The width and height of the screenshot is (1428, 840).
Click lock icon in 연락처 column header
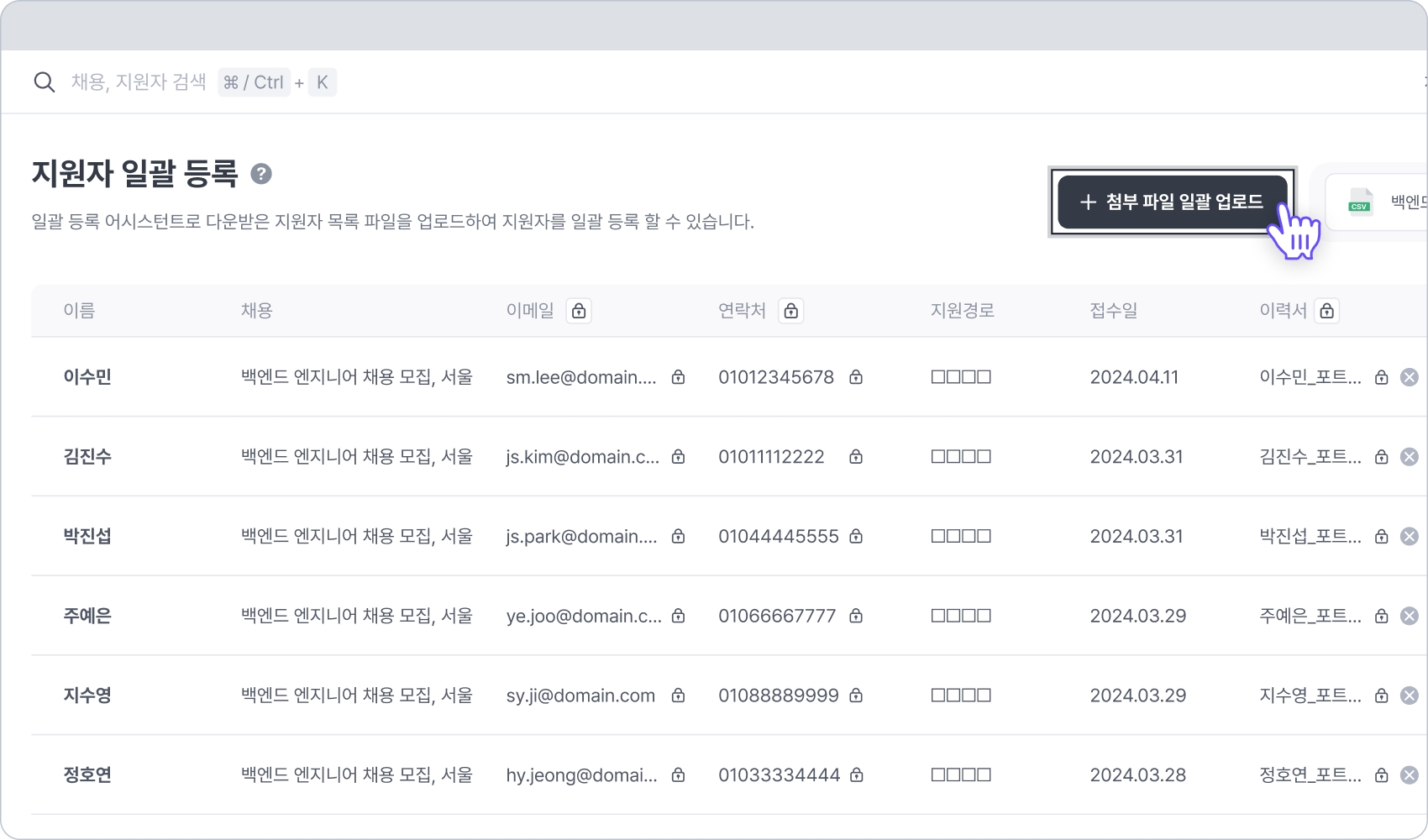point(790,311)
